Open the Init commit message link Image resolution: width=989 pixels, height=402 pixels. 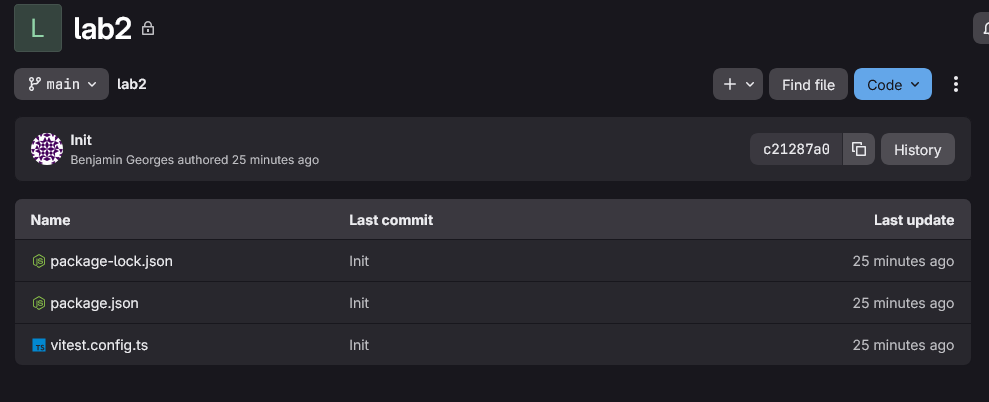pos(81,140)
